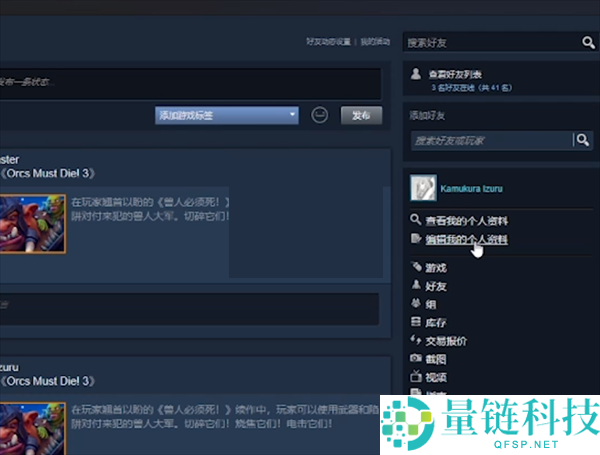Click the 视频 video icon in sidebar

416,377
